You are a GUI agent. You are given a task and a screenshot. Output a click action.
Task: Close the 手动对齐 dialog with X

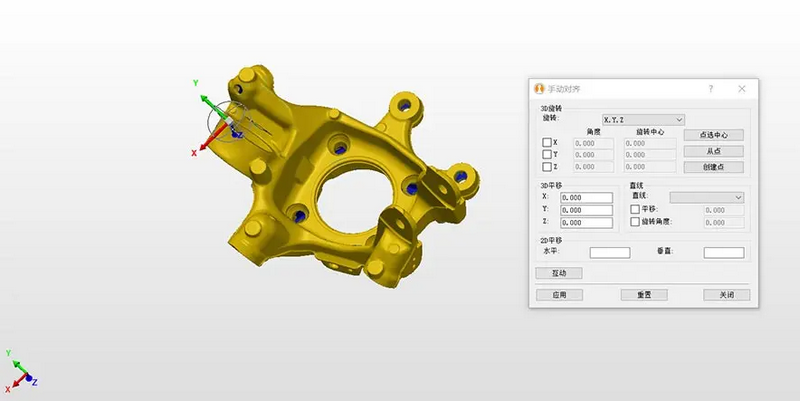point(742,89)
